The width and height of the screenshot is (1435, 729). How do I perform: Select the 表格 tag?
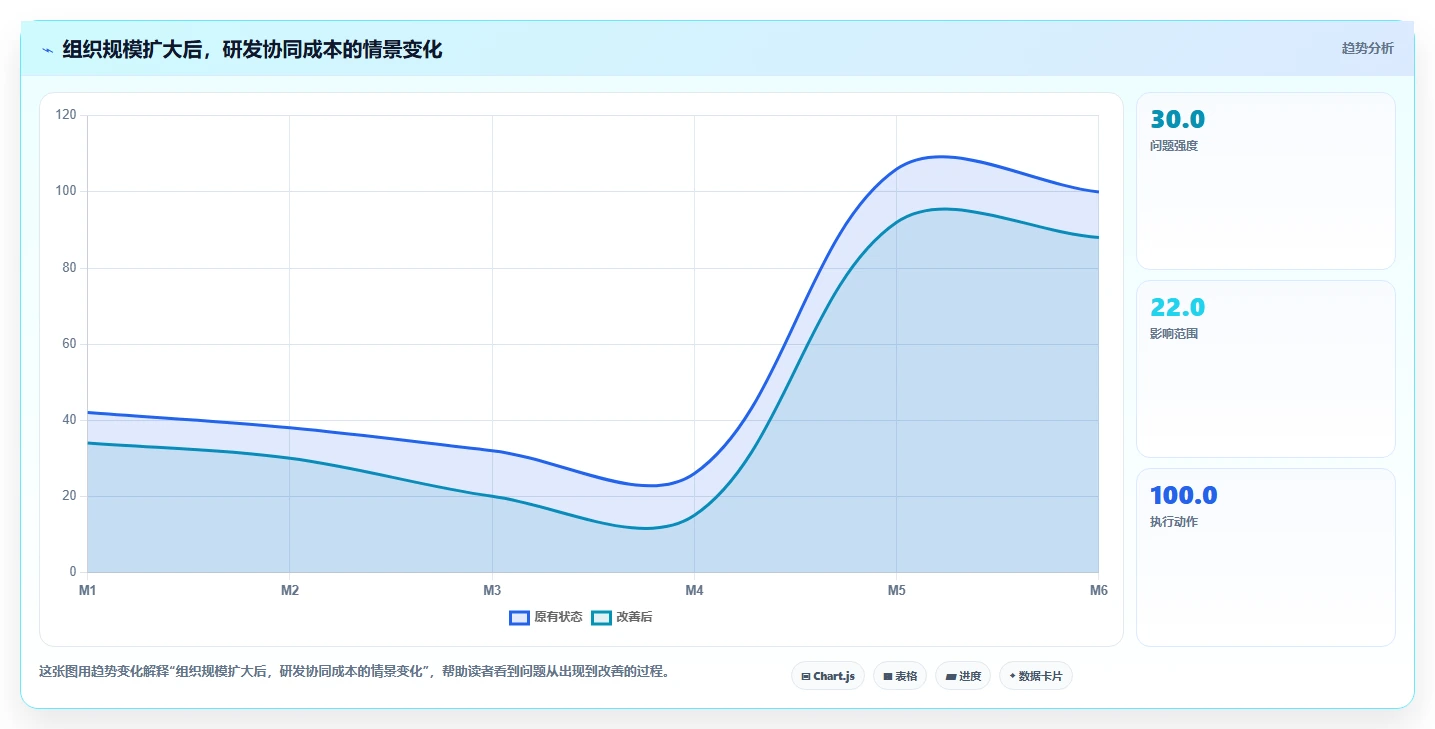(900, 676)
